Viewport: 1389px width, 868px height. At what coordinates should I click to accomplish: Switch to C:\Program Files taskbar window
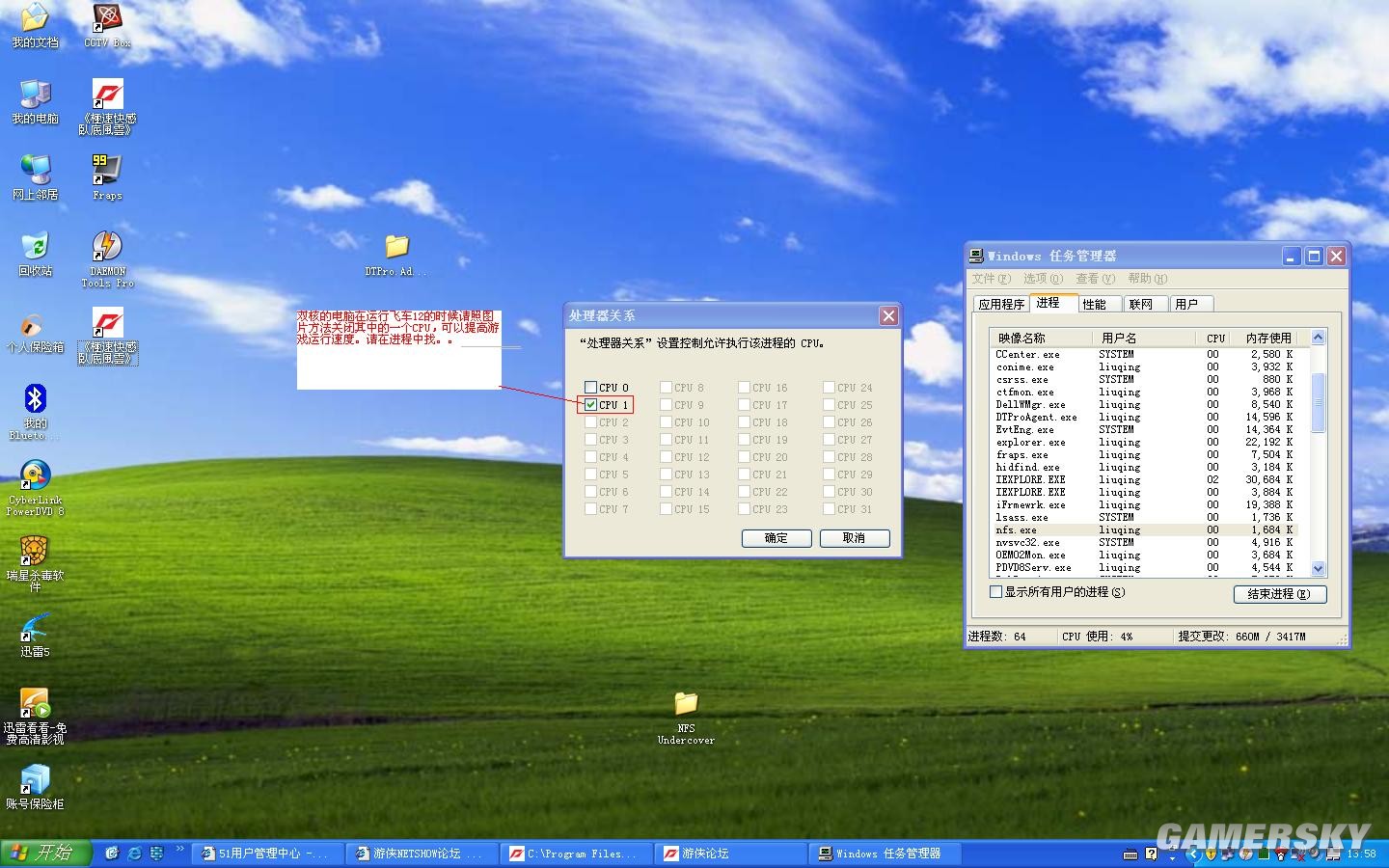pos(578,854)
